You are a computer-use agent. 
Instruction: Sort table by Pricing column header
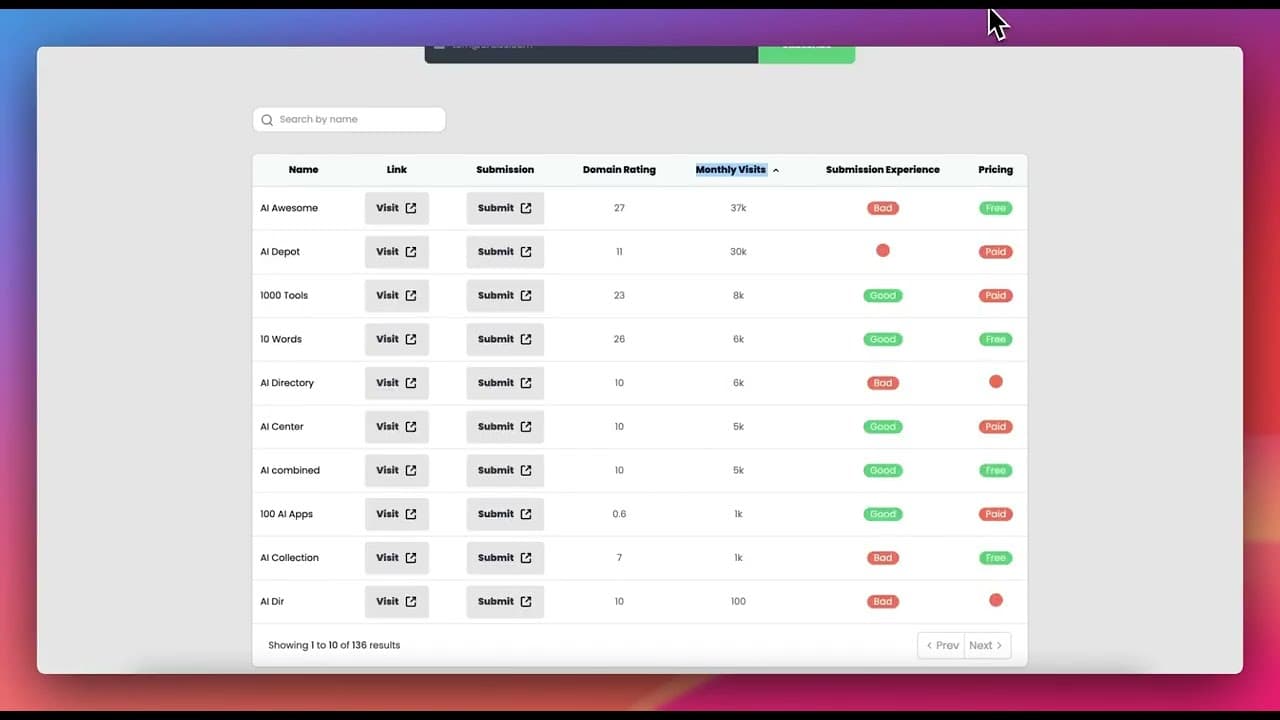pos(995,170)
